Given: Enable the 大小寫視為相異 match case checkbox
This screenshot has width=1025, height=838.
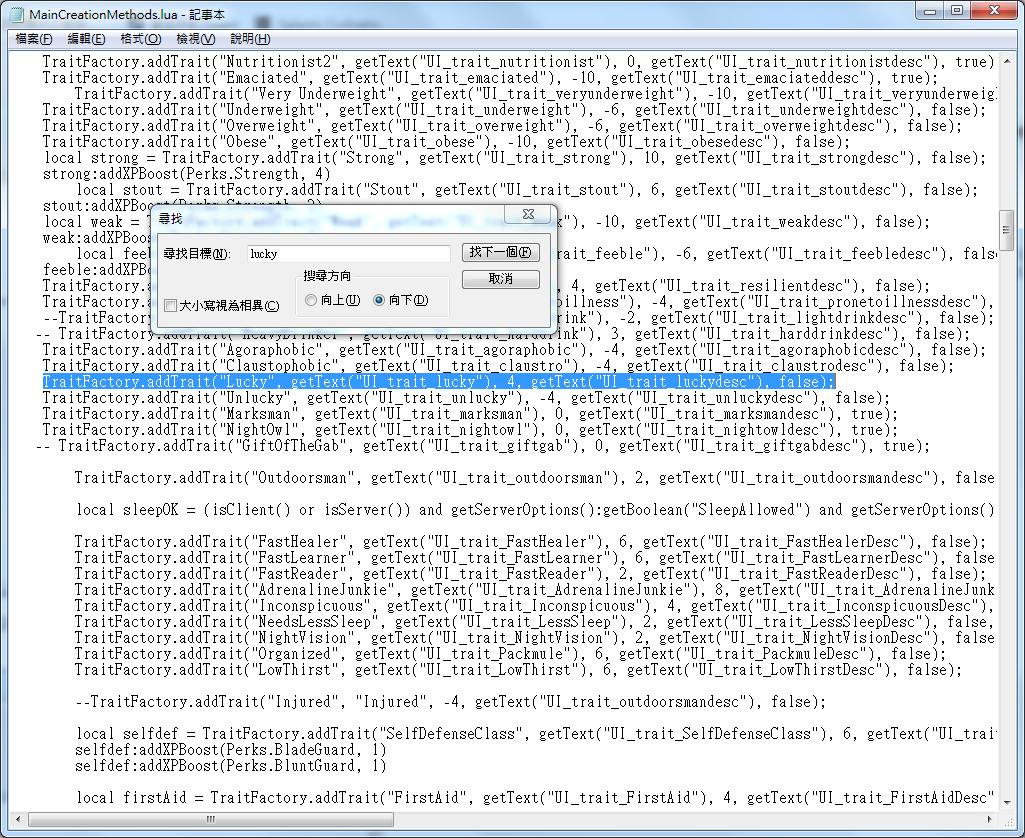Looking at the screenshot, I should coord(171,305).
